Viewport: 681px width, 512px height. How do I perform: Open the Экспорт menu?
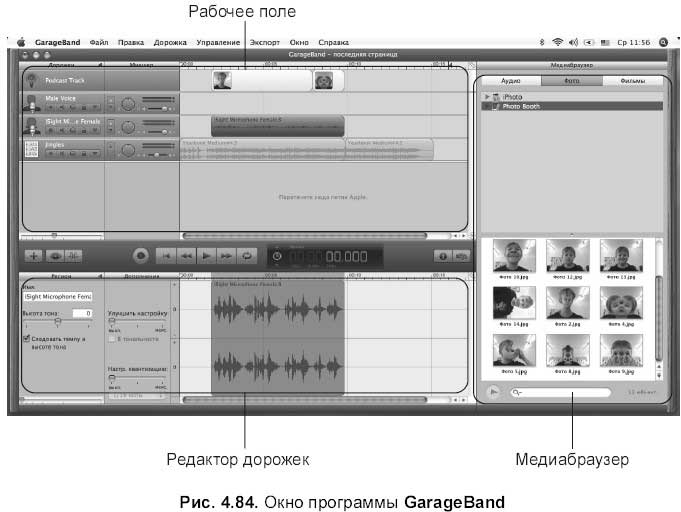click(264, 42)
